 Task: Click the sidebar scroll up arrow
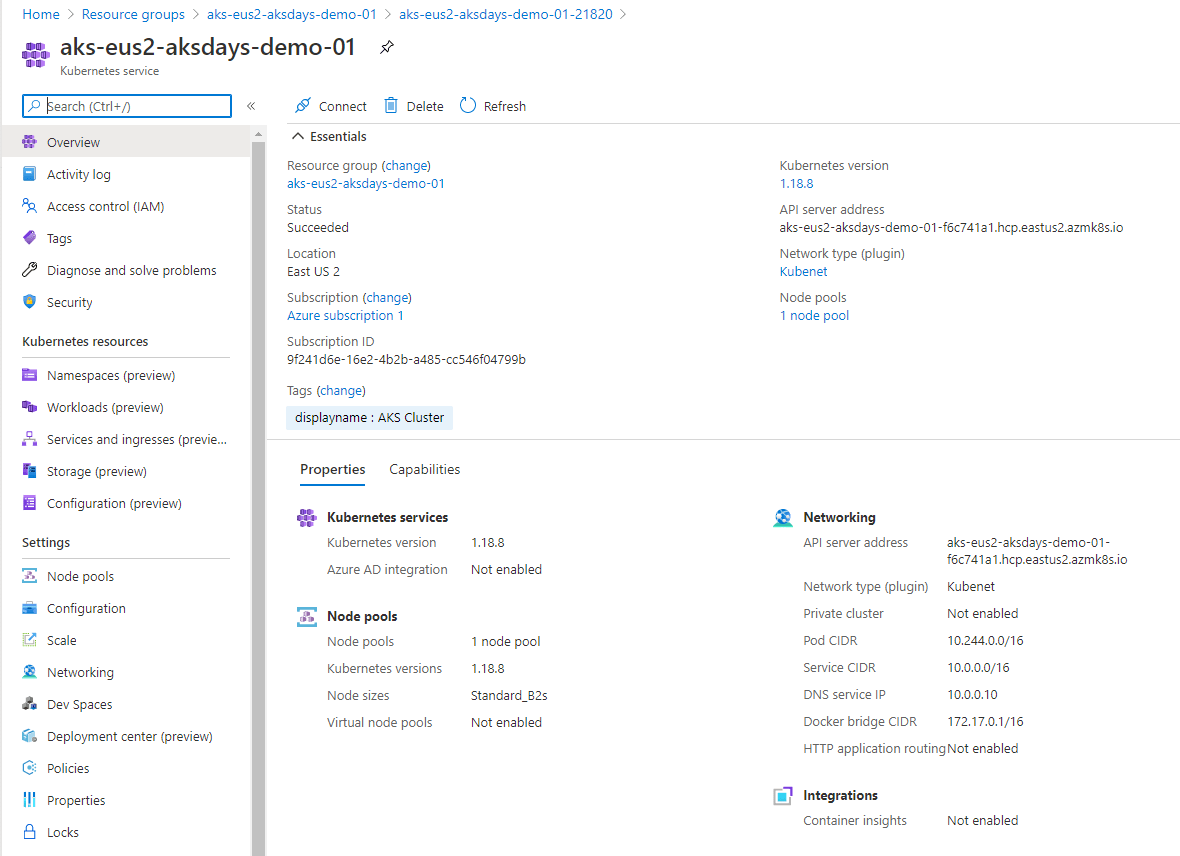pyautogui.click(x=258, y=134)
